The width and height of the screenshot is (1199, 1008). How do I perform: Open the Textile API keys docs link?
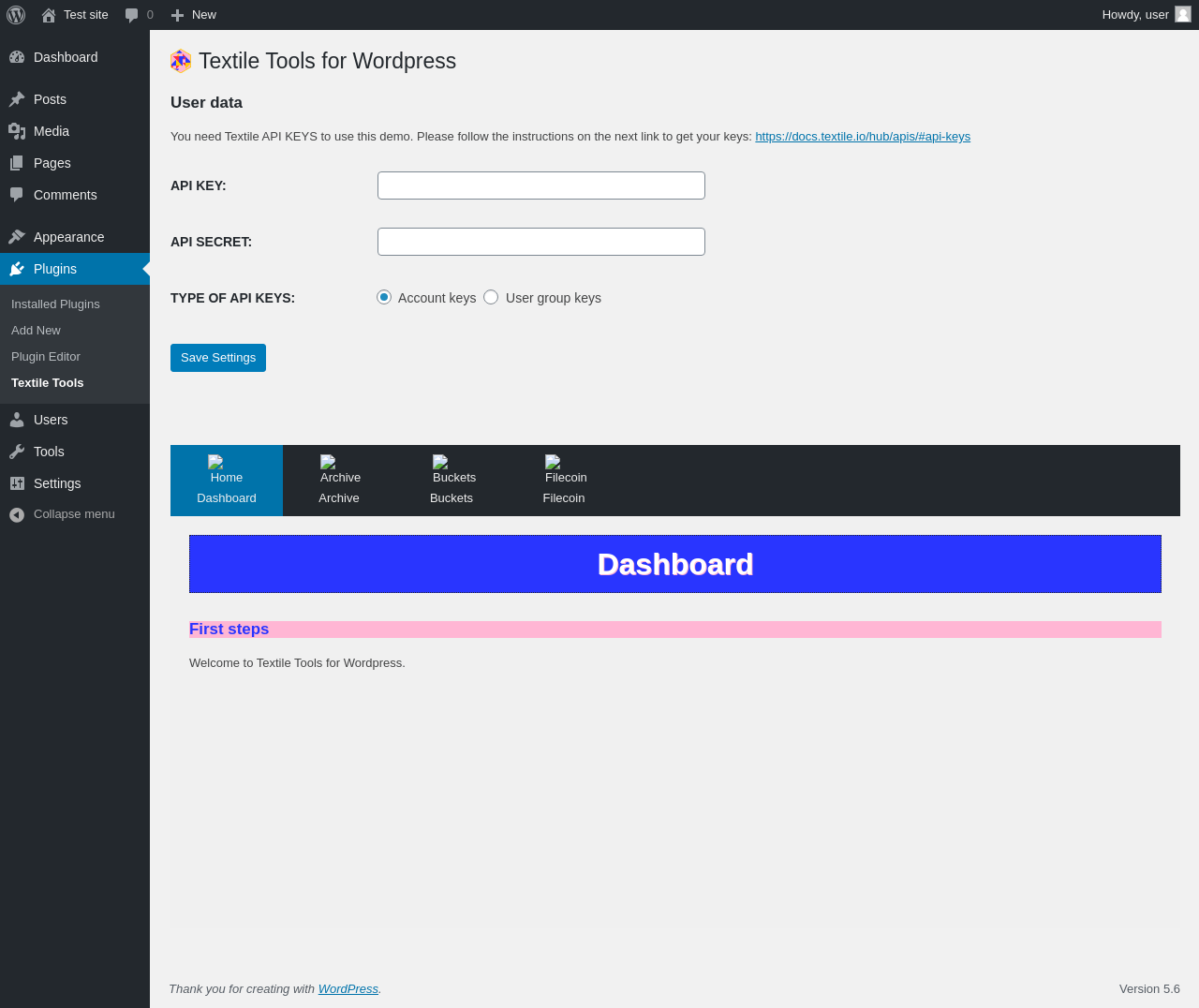(x=863, y=137)
